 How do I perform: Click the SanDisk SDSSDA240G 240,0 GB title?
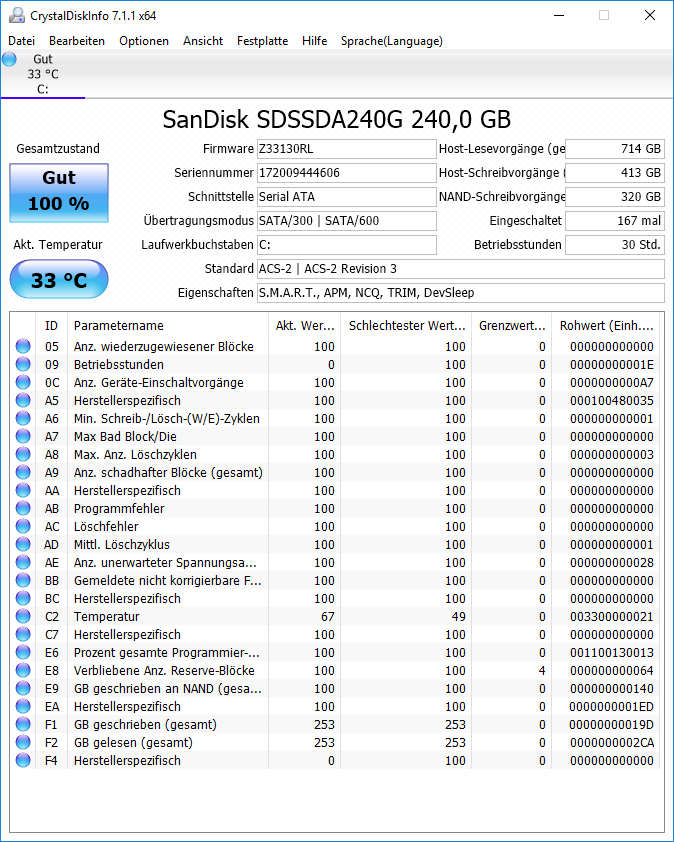(337, 119)
